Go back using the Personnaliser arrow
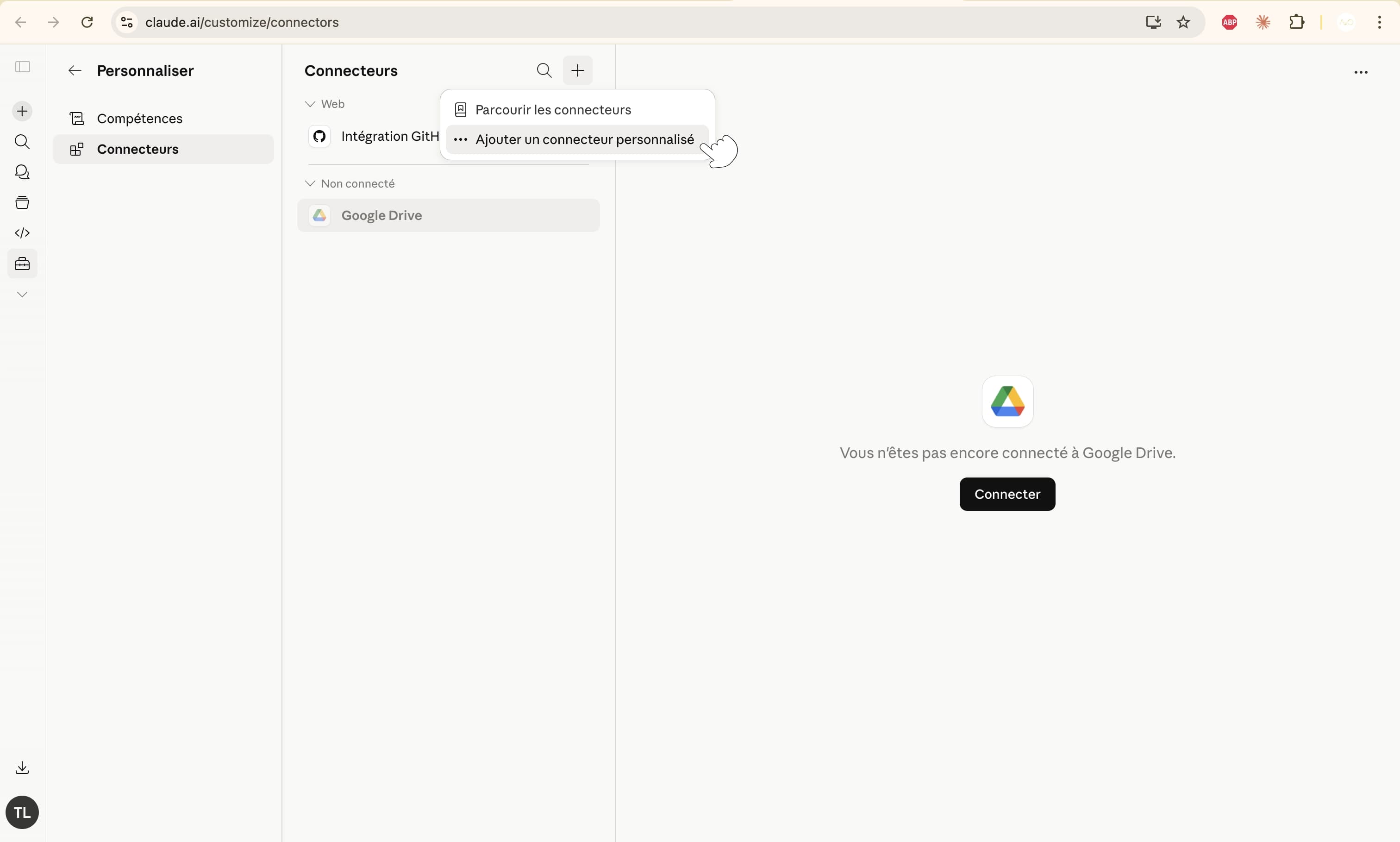Image resolution: width=1400 pixels, height=842 pixels. point(75,70)
